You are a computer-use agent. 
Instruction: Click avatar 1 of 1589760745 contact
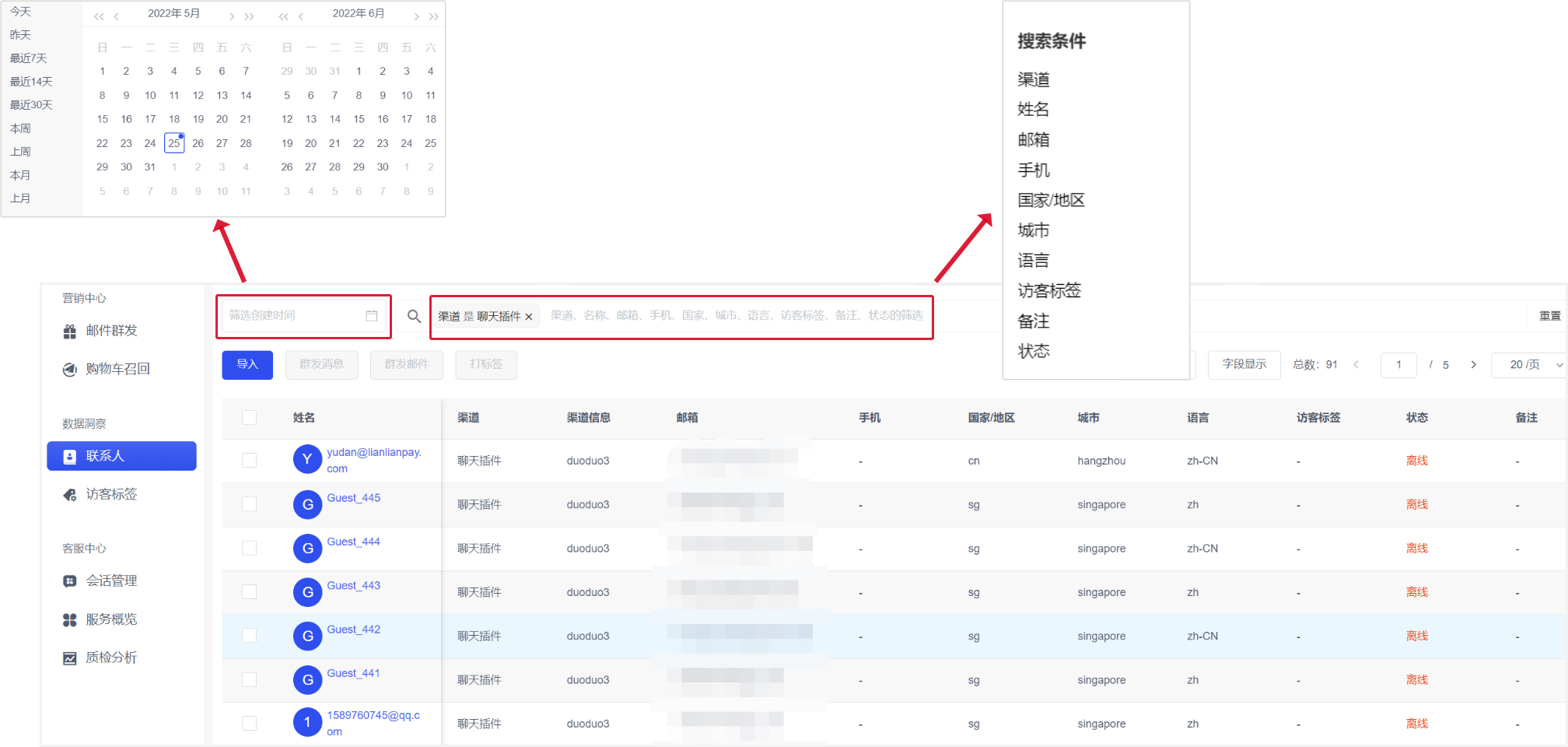[307, 722]
